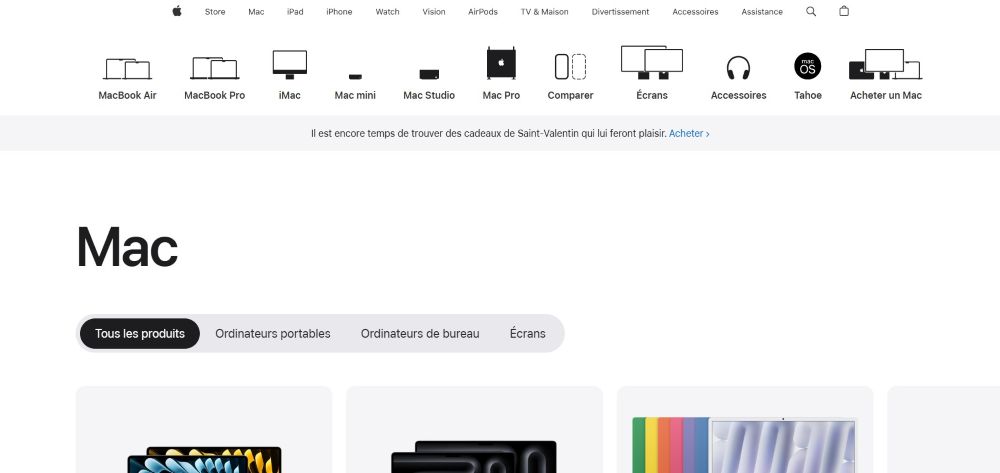
Task: Click the Tahoe text label
Action: (x=807, y=95)
